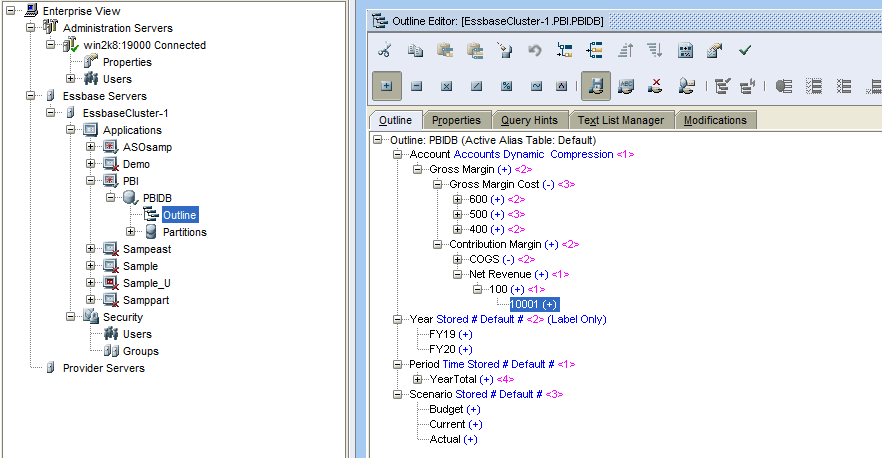Select Groups under Security
This screenshot has height=458, width=882.
141,351
